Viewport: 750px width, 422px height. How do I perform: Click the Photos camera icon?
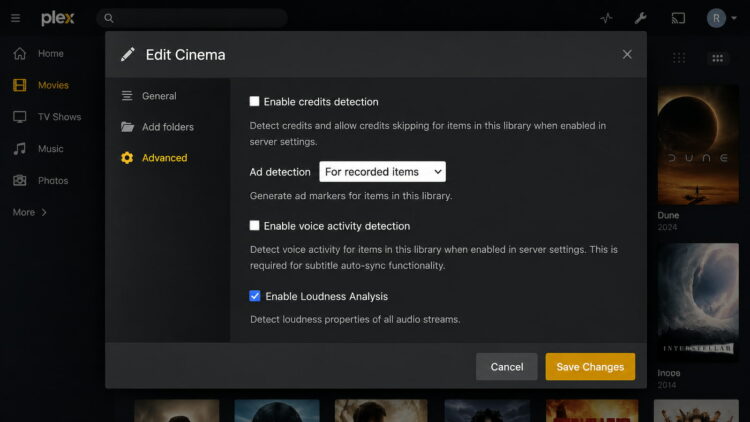pyautogui.click(x=20, y=180)
